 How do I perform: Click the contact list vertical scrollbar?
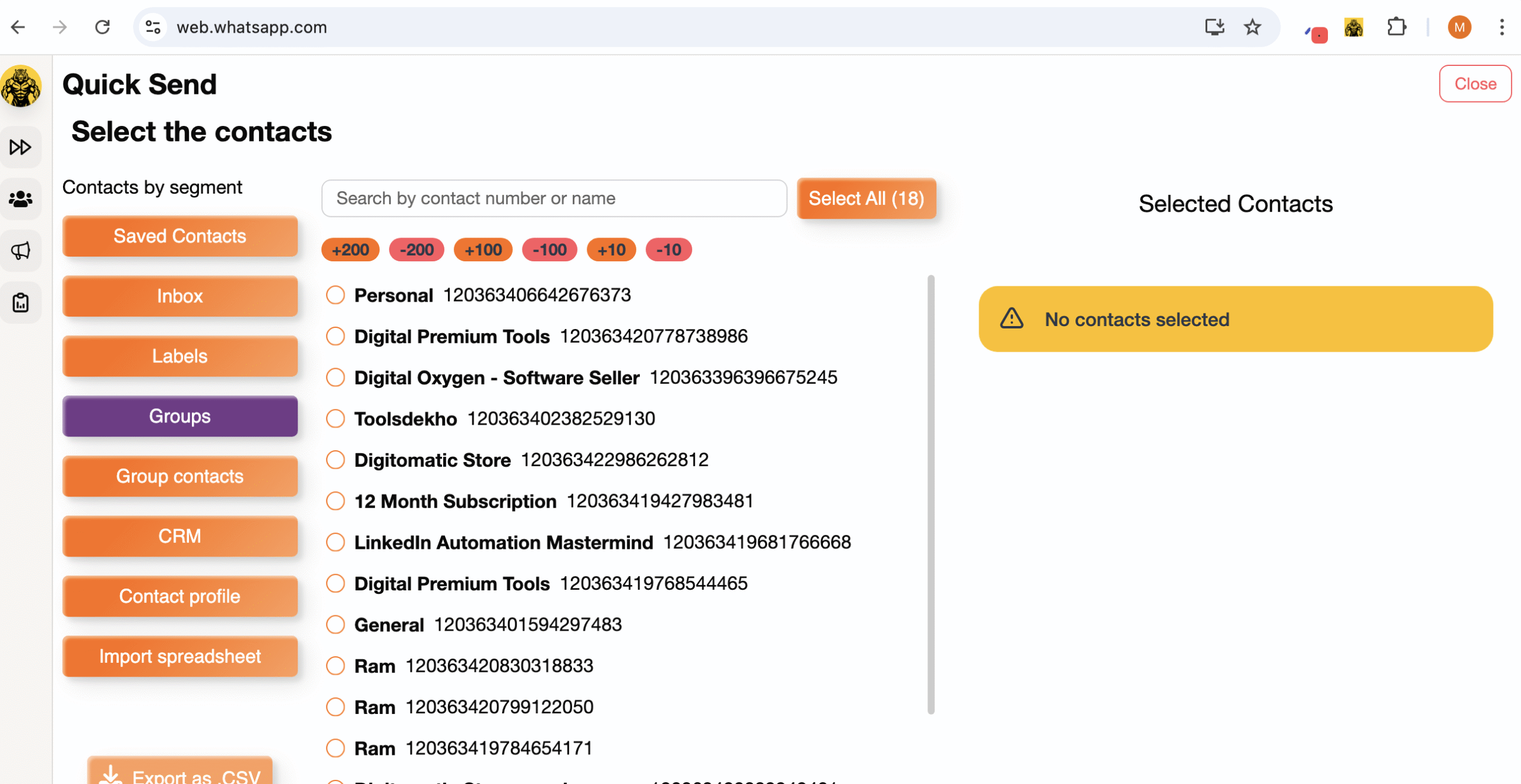930,493
